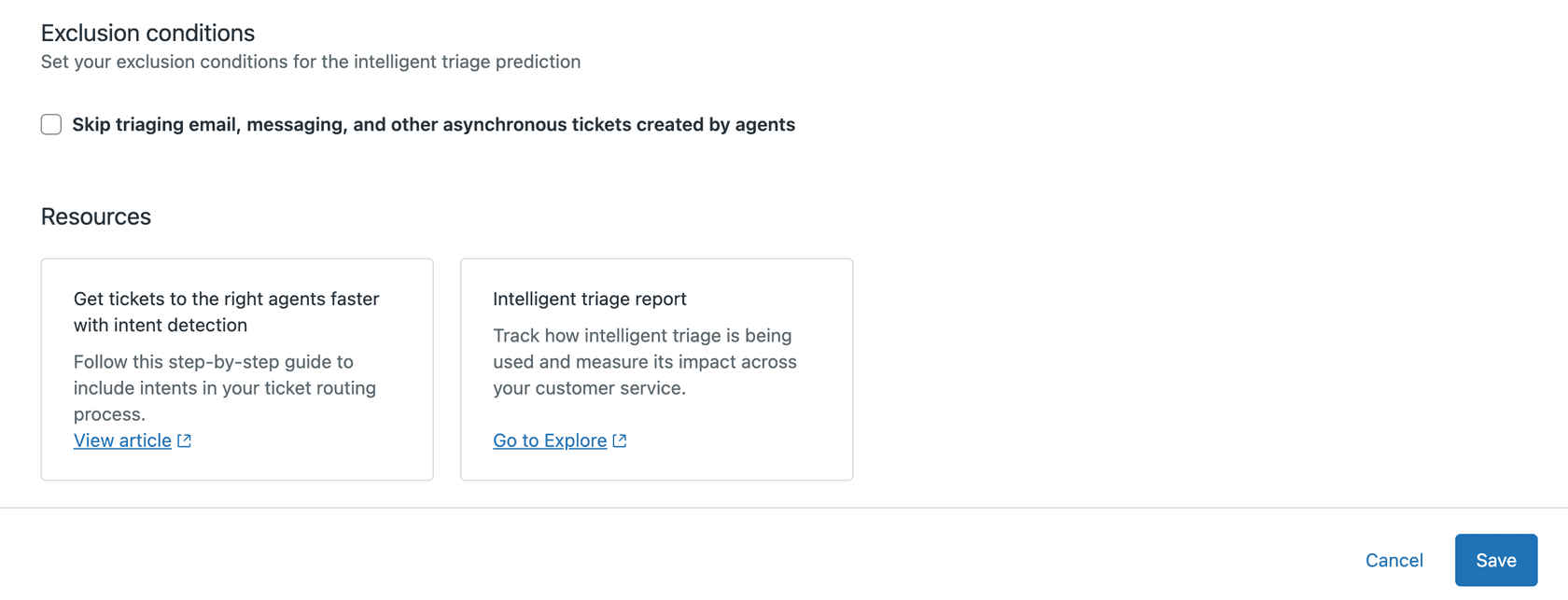Click the external link icon beside Go to Explore

[x=619, y=440]
